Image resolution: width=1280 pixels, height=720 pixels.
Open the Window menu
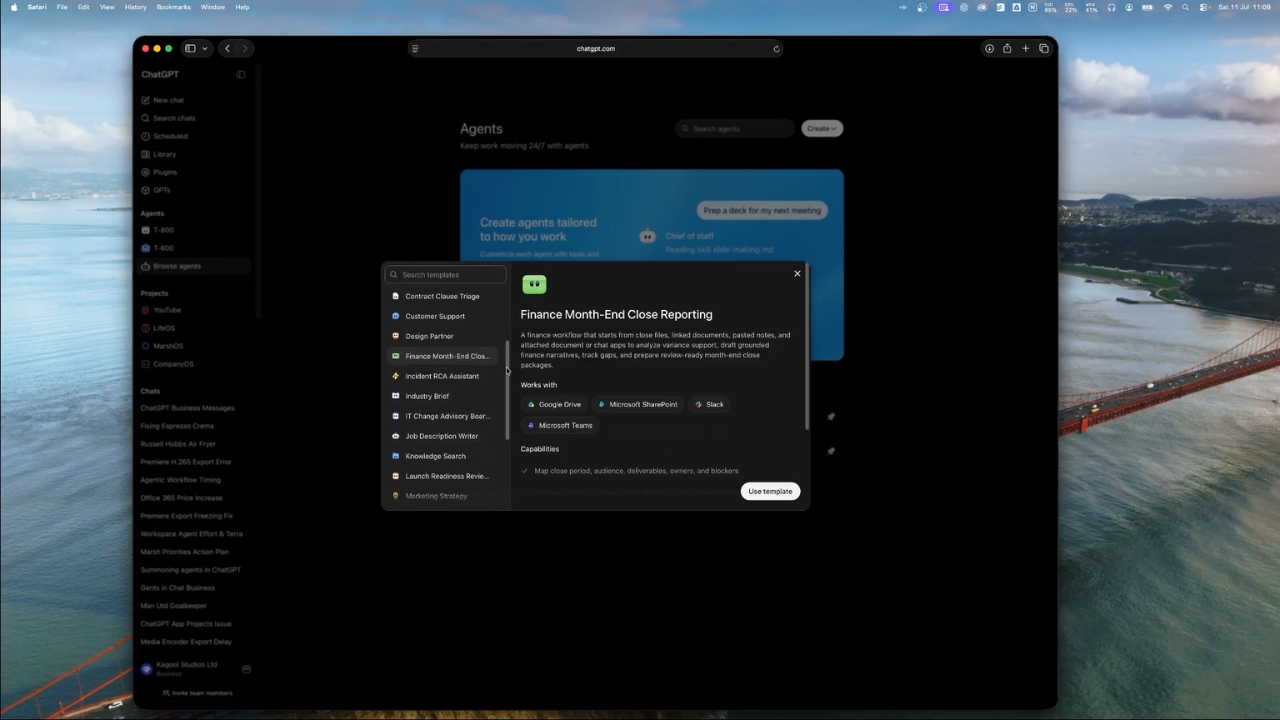(x=213, y=7)
